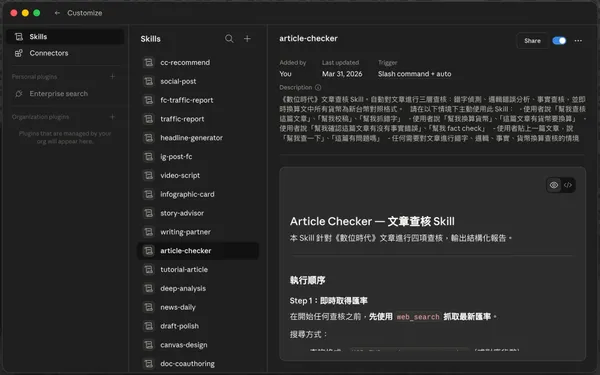
Task: Select the ig-post-fc skill
Action: pos(198,157)
